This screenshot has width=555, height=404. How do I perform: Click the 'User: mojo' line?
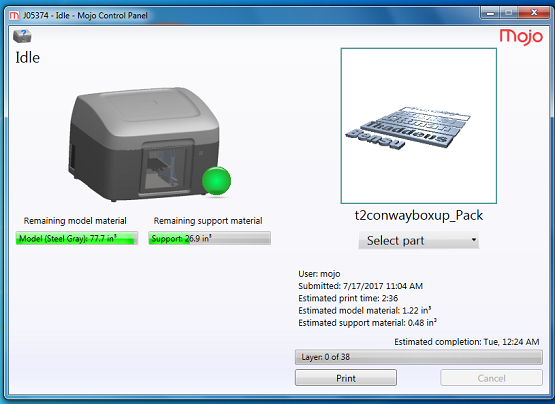[319, 274]
